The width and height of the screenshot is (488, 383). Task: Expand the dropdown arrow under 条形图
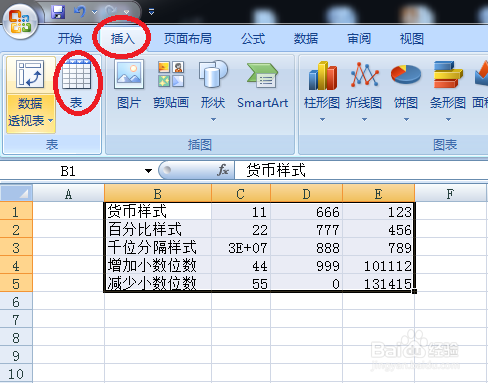(x=448, y=119)
